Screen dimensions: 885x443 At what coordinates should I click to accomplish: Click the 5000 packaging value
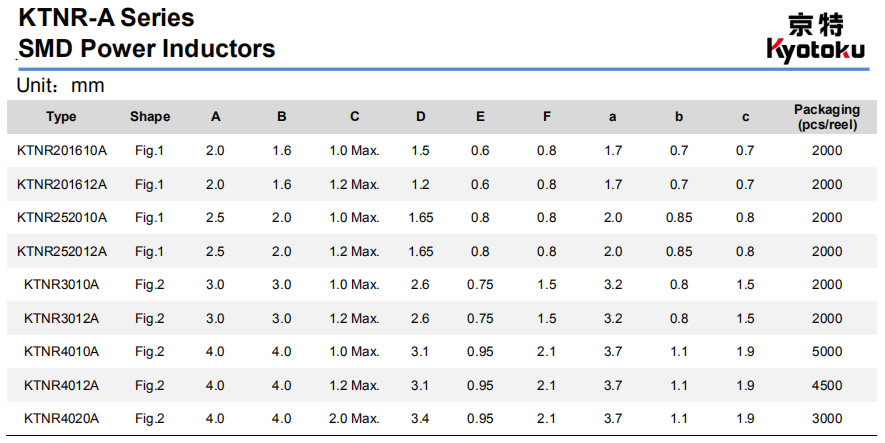[827, 351]
